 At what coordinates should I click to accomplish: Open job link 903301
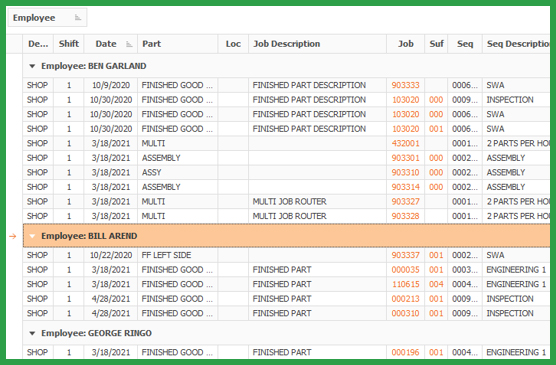click(405, 158)
